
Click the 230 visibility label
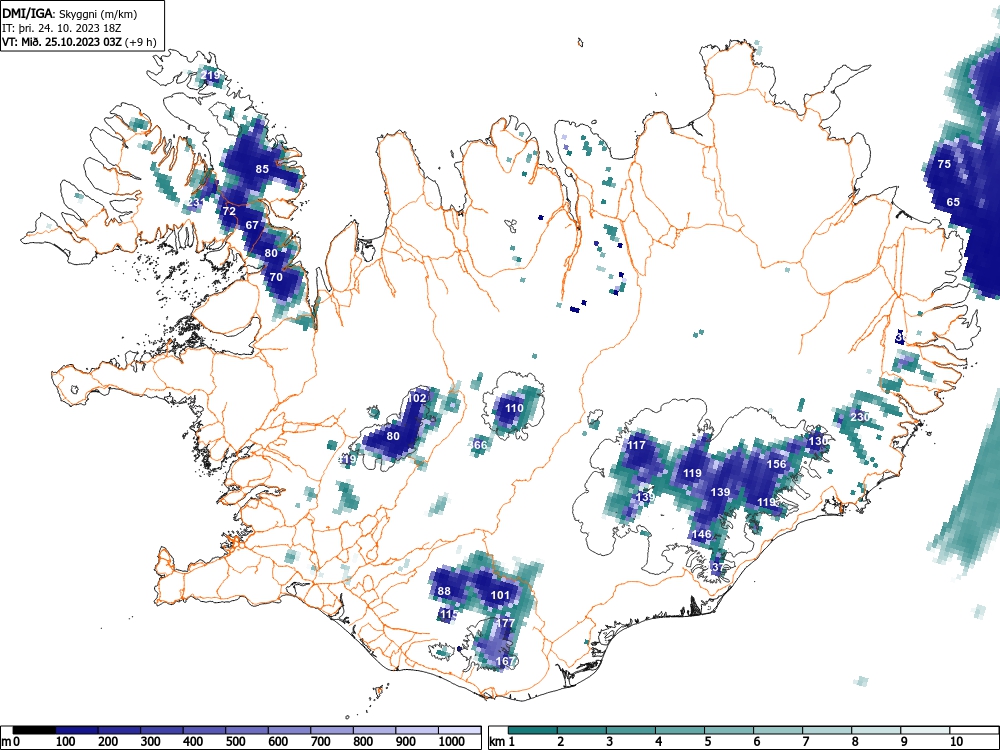click(x=860, y=417)
